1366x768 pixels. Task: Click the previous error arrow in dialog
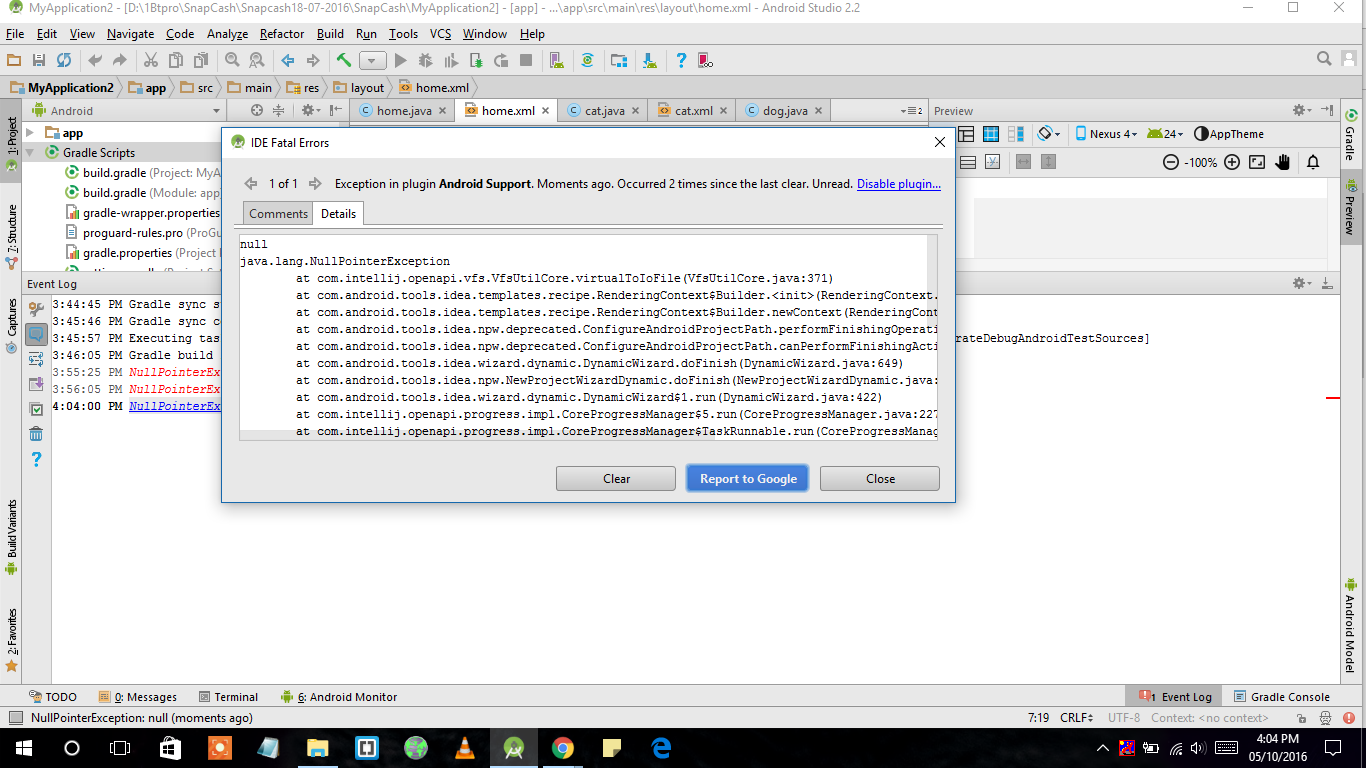point(251,184)
